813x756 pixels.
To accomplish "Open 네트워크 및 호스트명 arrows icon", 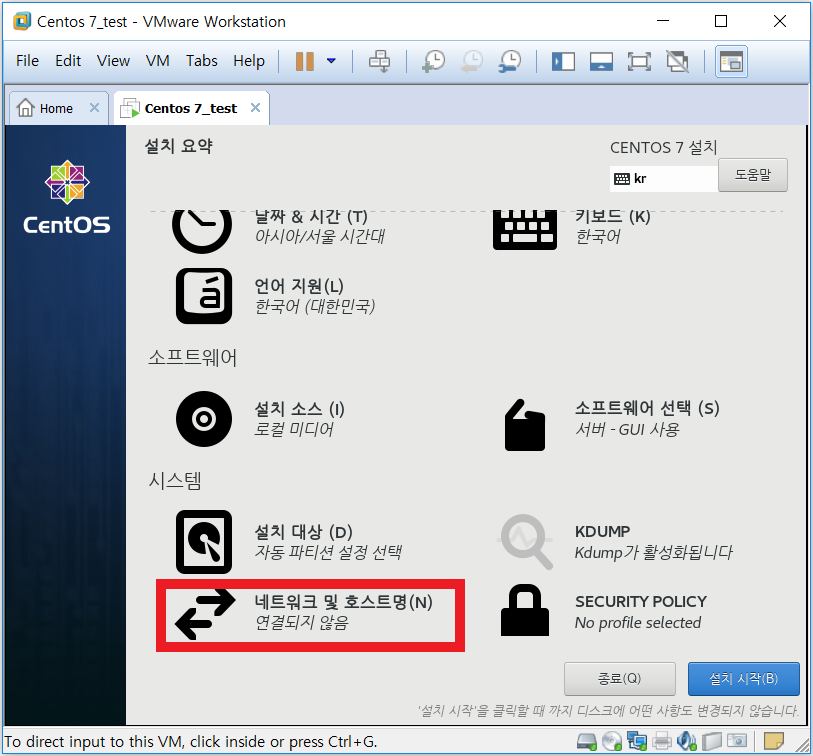I will 205,614.
